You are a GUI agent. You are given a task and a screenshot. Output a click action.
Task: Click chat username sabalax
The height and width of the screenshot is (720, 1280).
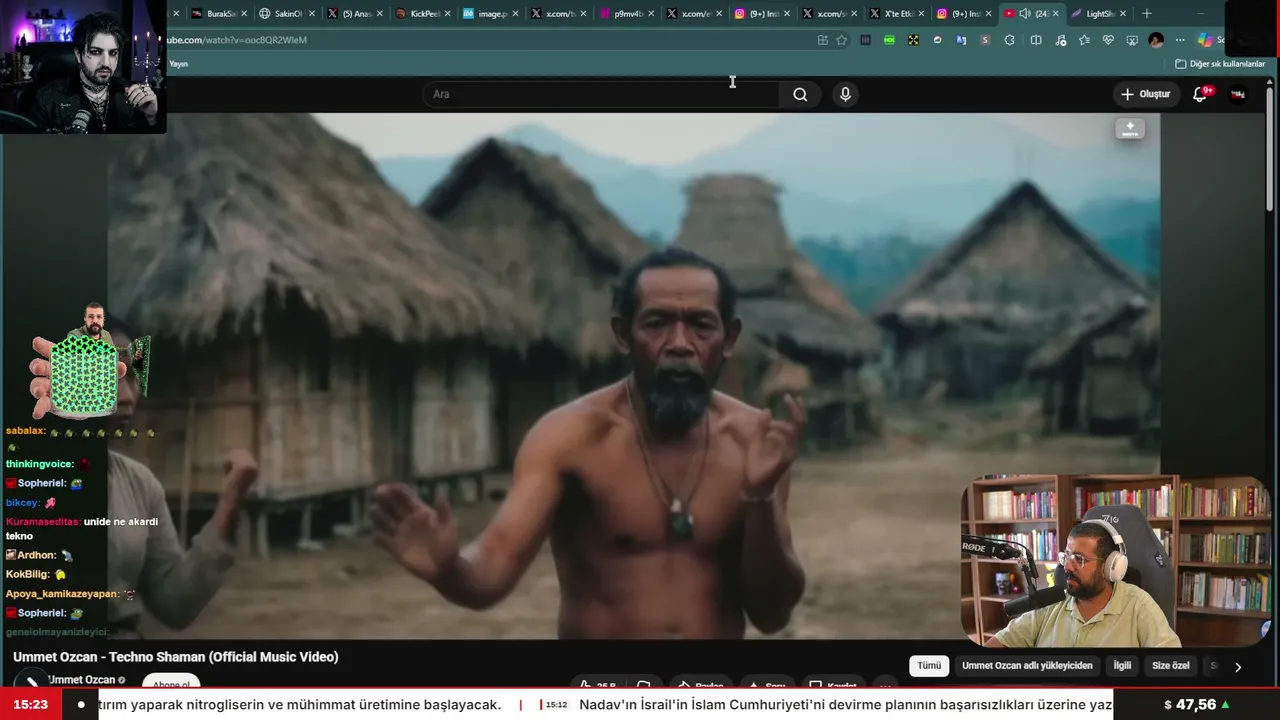[25, 431]
